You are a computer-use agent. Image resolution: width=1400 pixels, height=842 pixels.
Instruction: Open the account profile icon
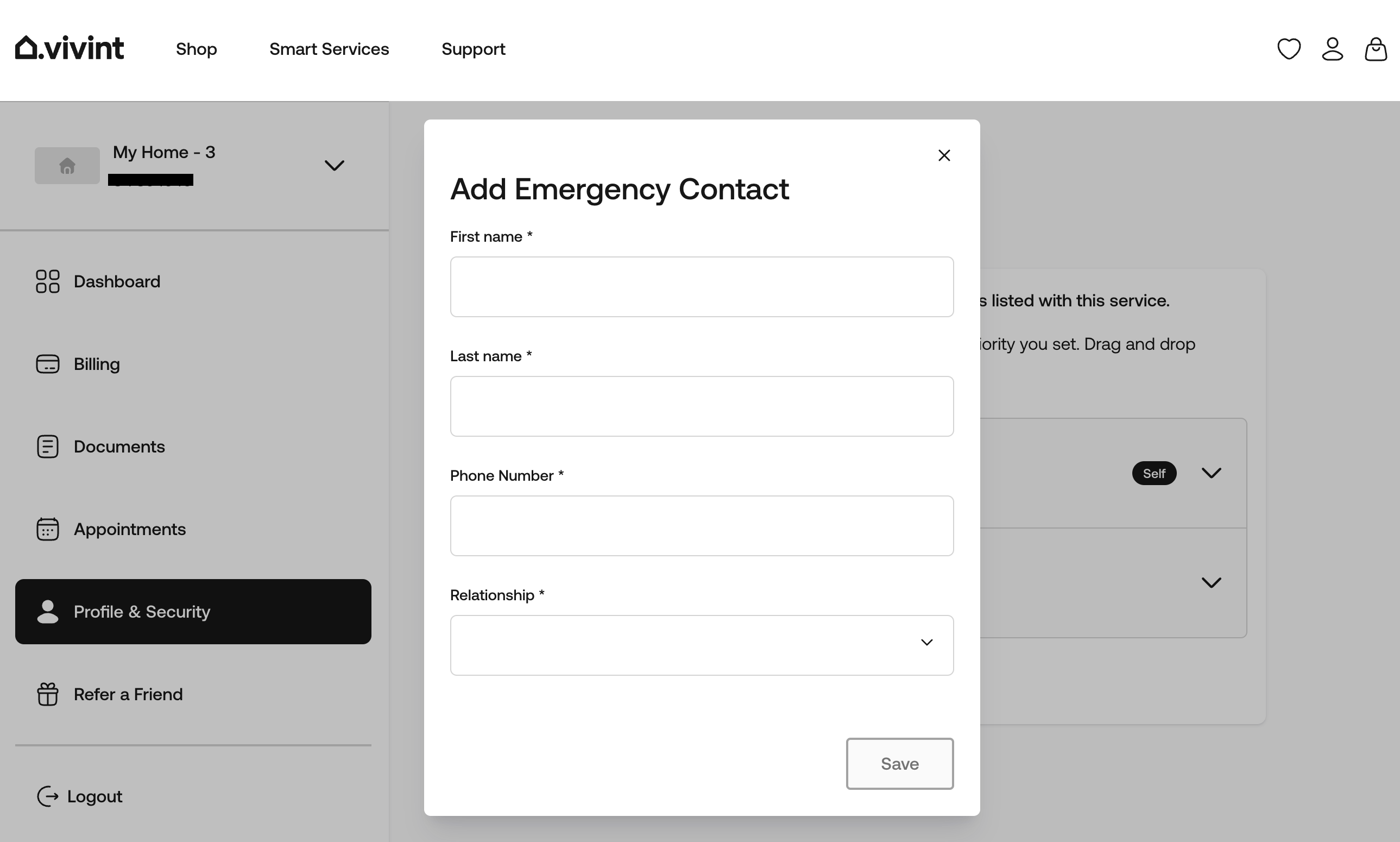point(1332,49)
